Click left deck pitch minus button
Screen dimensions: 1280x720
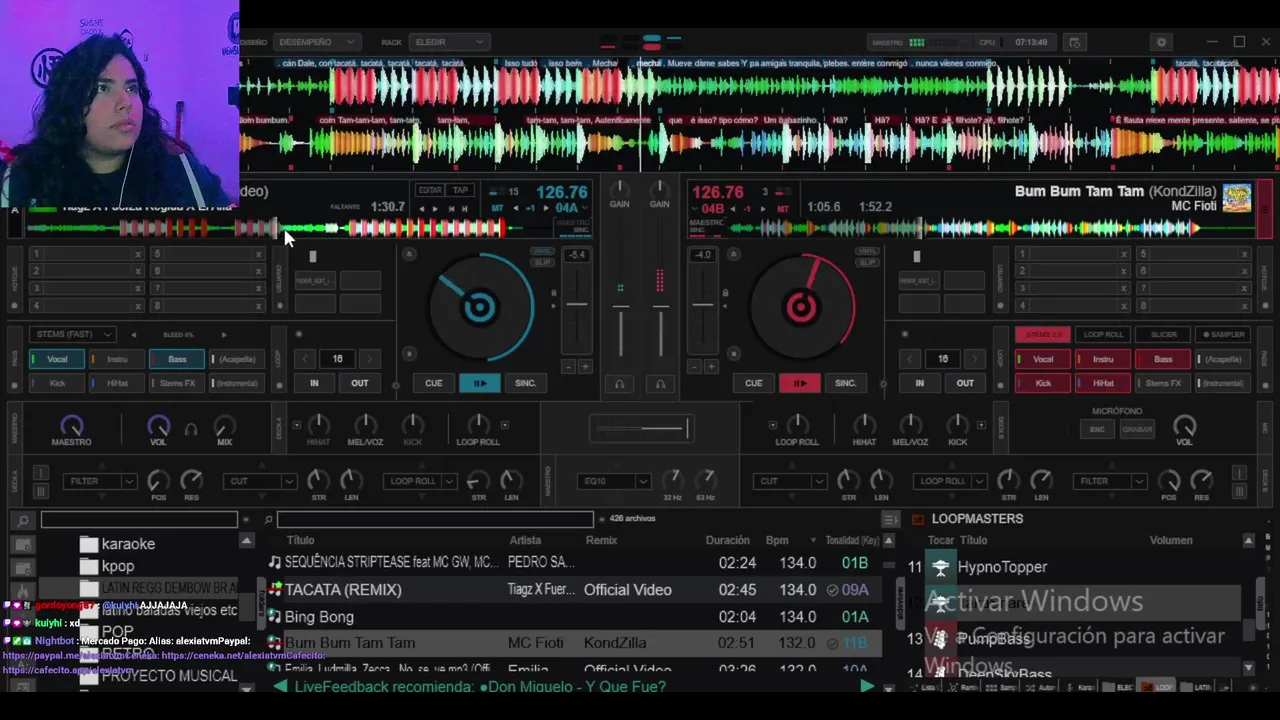(x=569, y=367)
